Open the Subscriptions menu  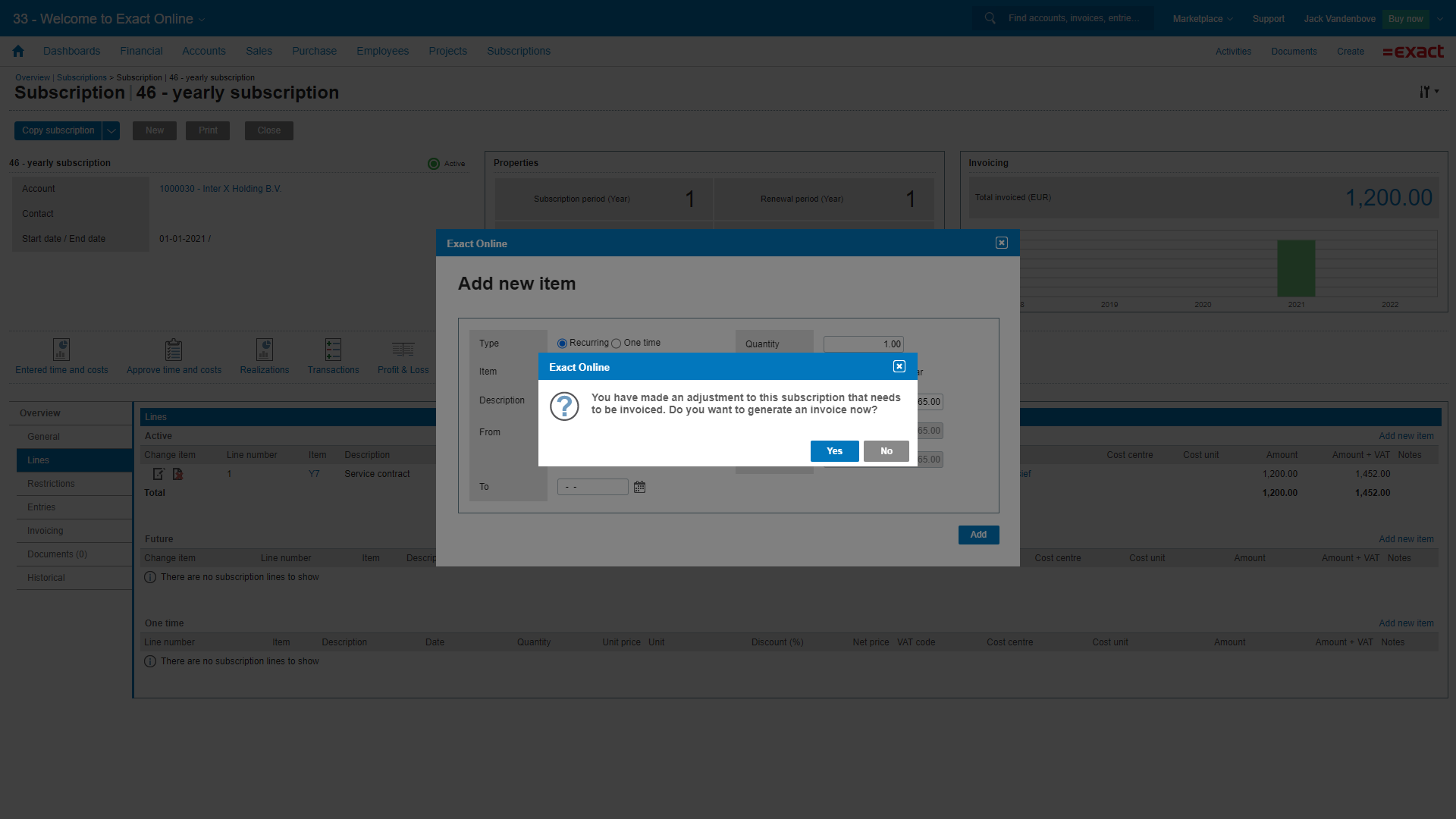(x=518, y=51)
